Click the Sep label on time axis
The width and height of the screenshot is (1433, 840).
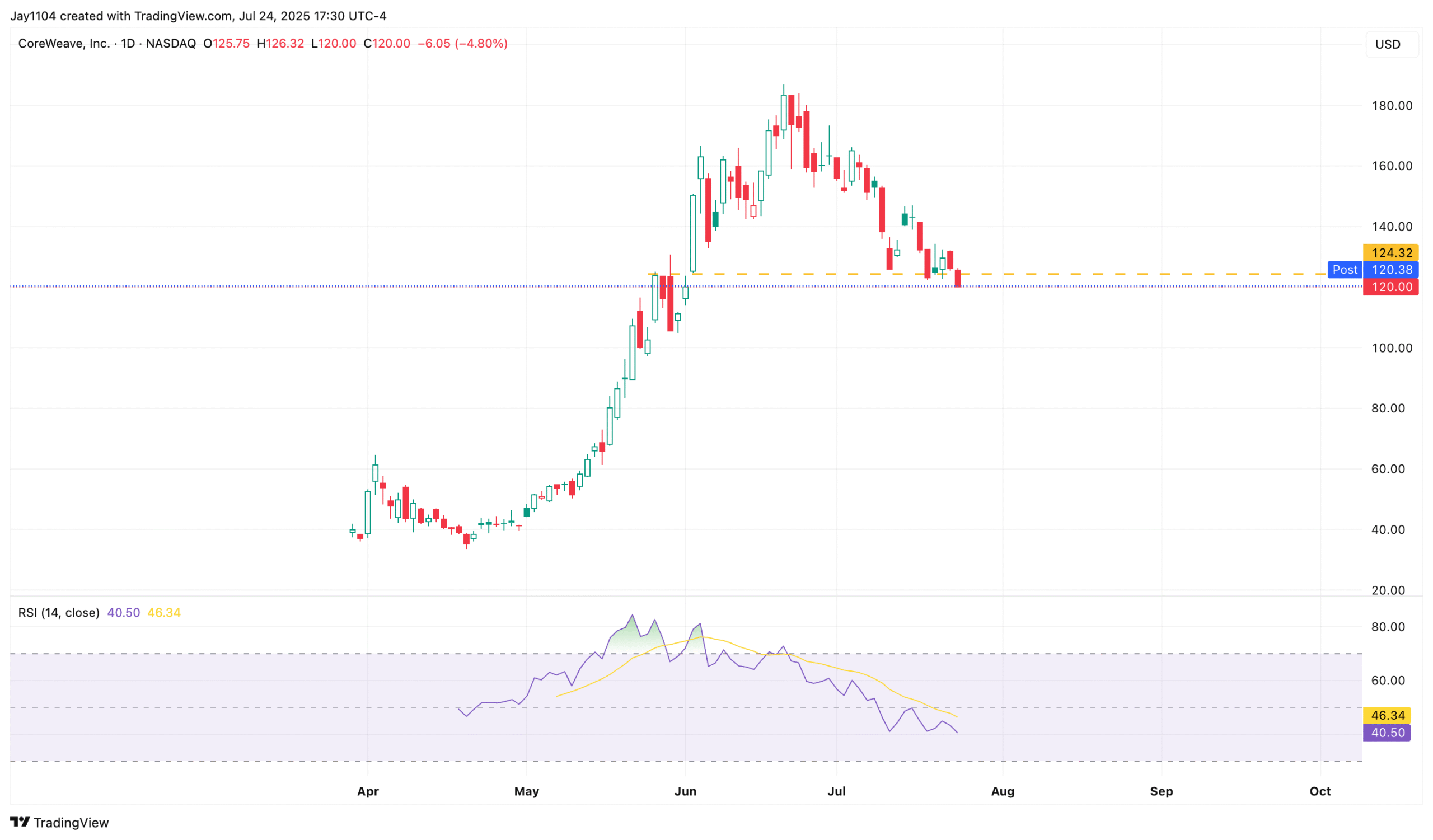click(x=1161, y=791)
